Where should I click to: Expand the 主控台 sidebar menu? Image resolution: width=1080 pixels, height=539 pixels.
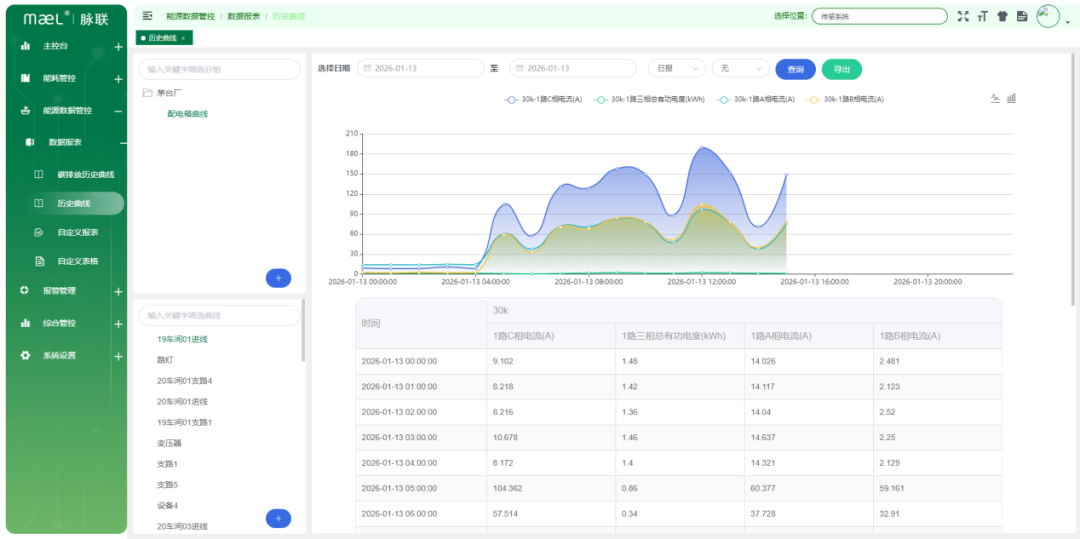[69, 46]
